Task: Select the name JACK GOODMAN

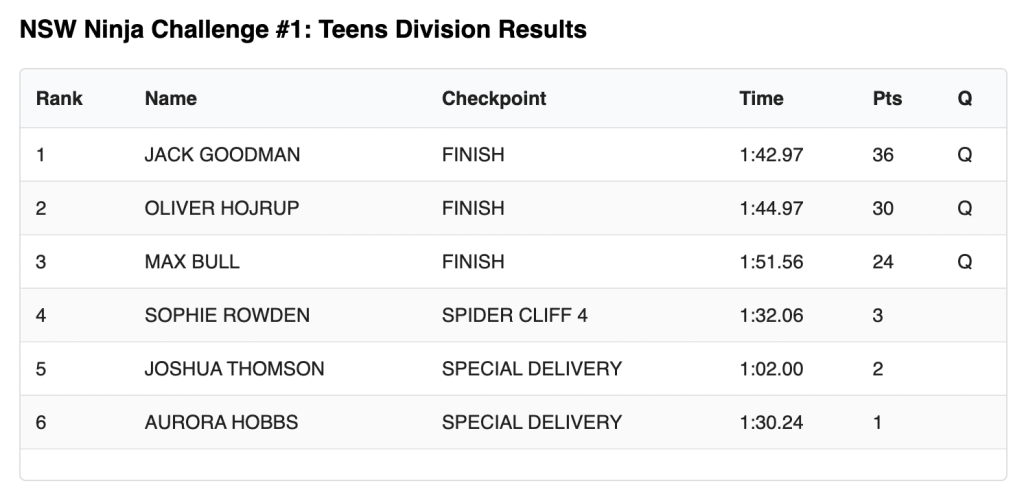Action: coord(222,155)
